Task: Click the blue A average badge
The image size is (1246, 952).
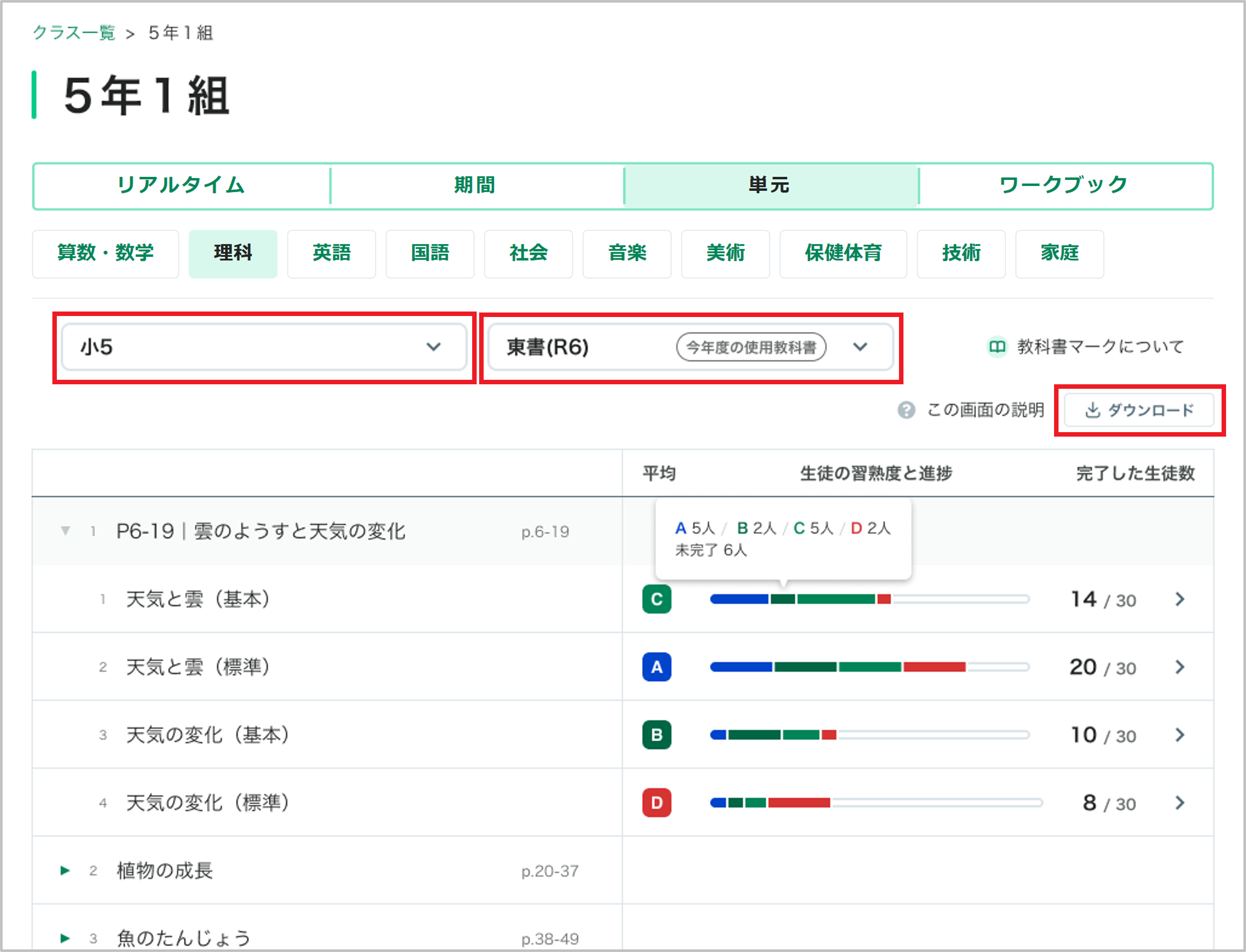Action: coord(657,667)
